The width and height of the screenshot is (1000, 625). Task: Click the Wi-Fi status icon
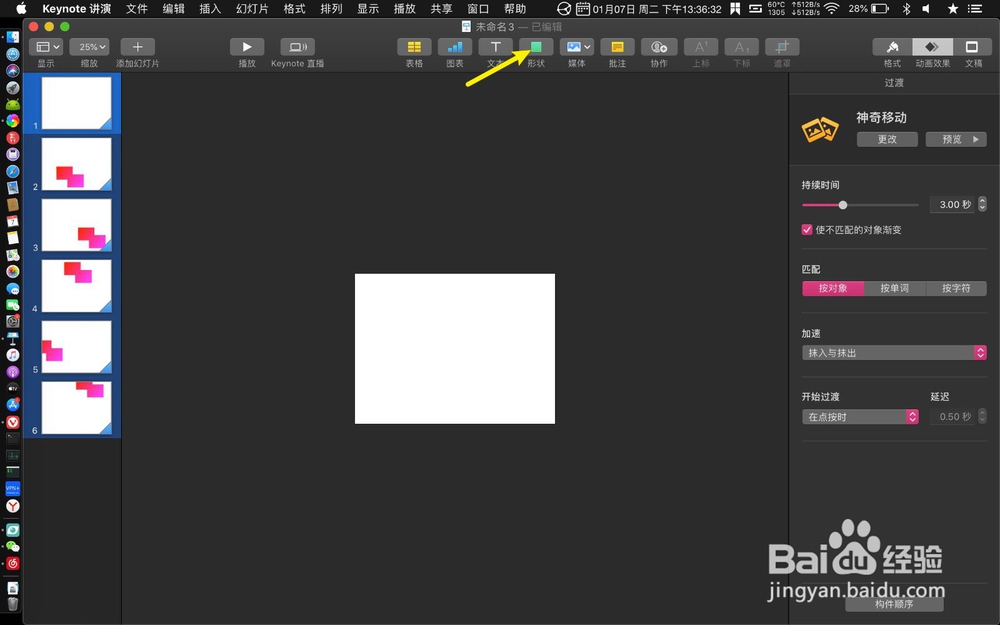[831, 9]
